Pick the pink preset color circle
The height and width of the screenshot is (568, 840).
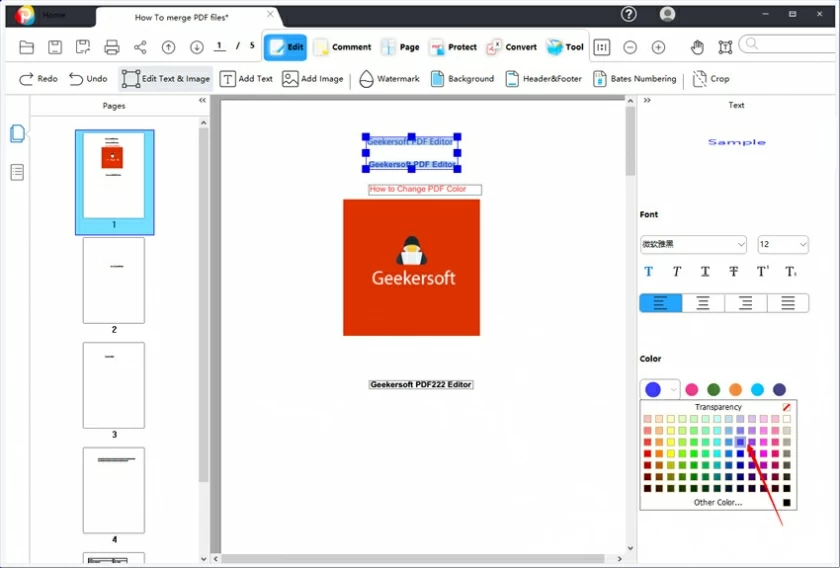pos(692,390)
